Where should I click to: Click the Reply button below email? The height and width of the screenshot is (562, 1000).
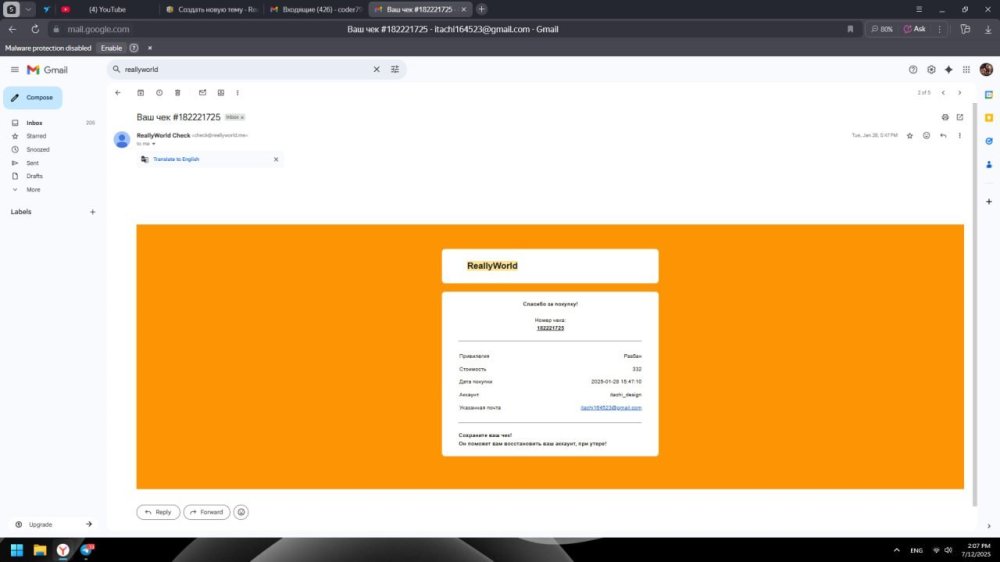tap(158, 512)
